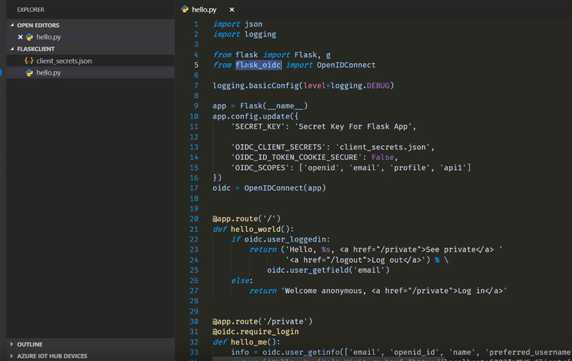The width and height of the screenshot is (572, 361).
Task: Close the hello.py editor tab
Action: [x=232, y=10]
